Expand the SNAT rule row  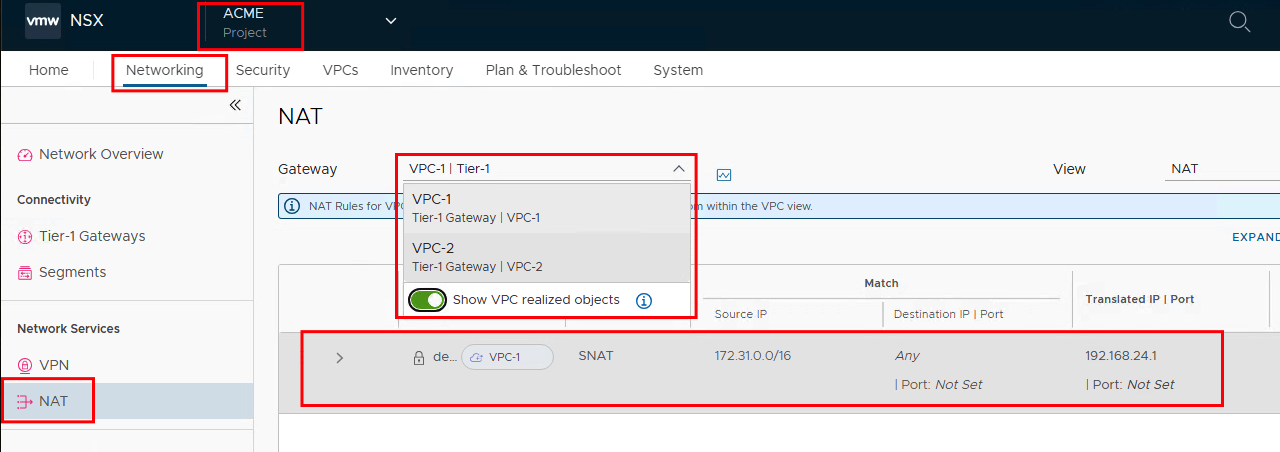tap(339, 357)
